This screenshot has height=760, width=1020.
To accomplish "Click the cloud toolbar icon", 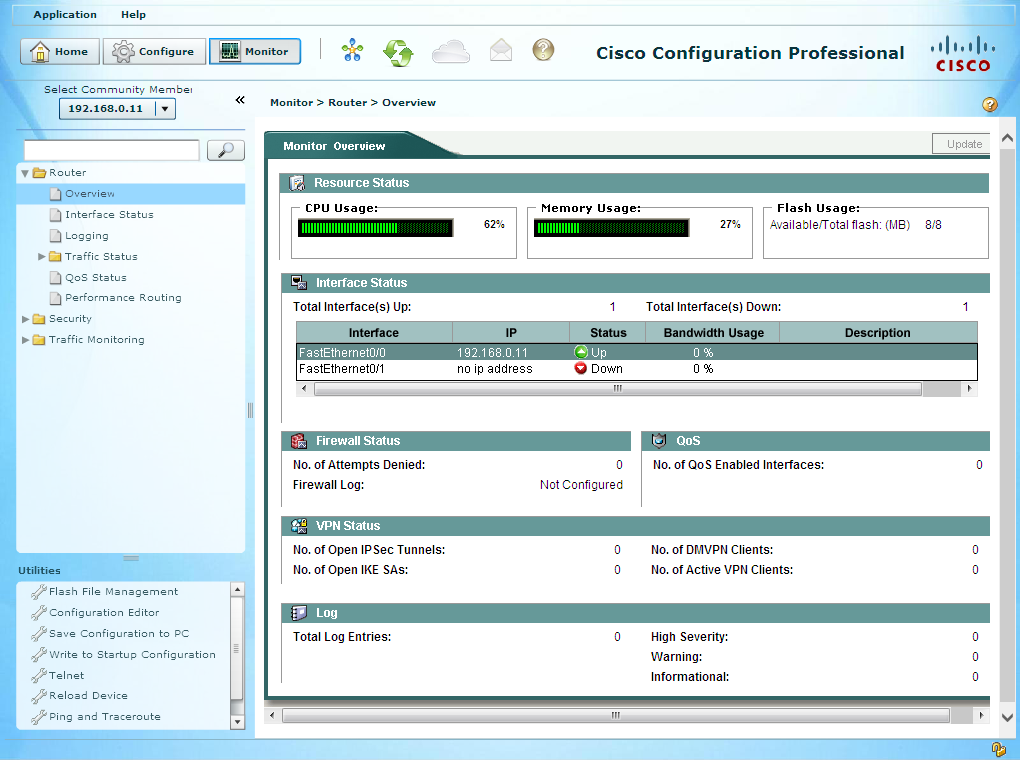I will 451,51.
